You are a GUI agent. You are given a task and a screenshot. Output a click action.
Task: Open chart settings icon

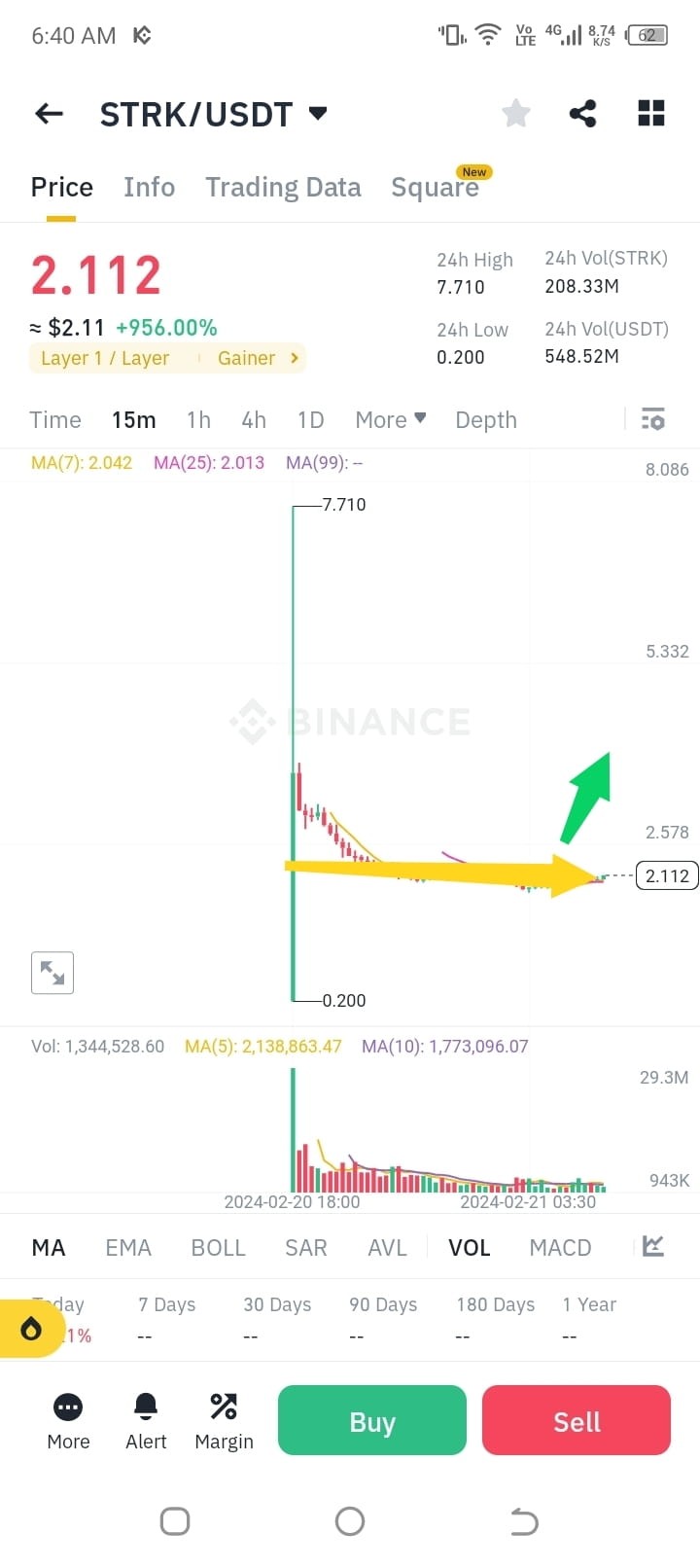tap(652, 419)
